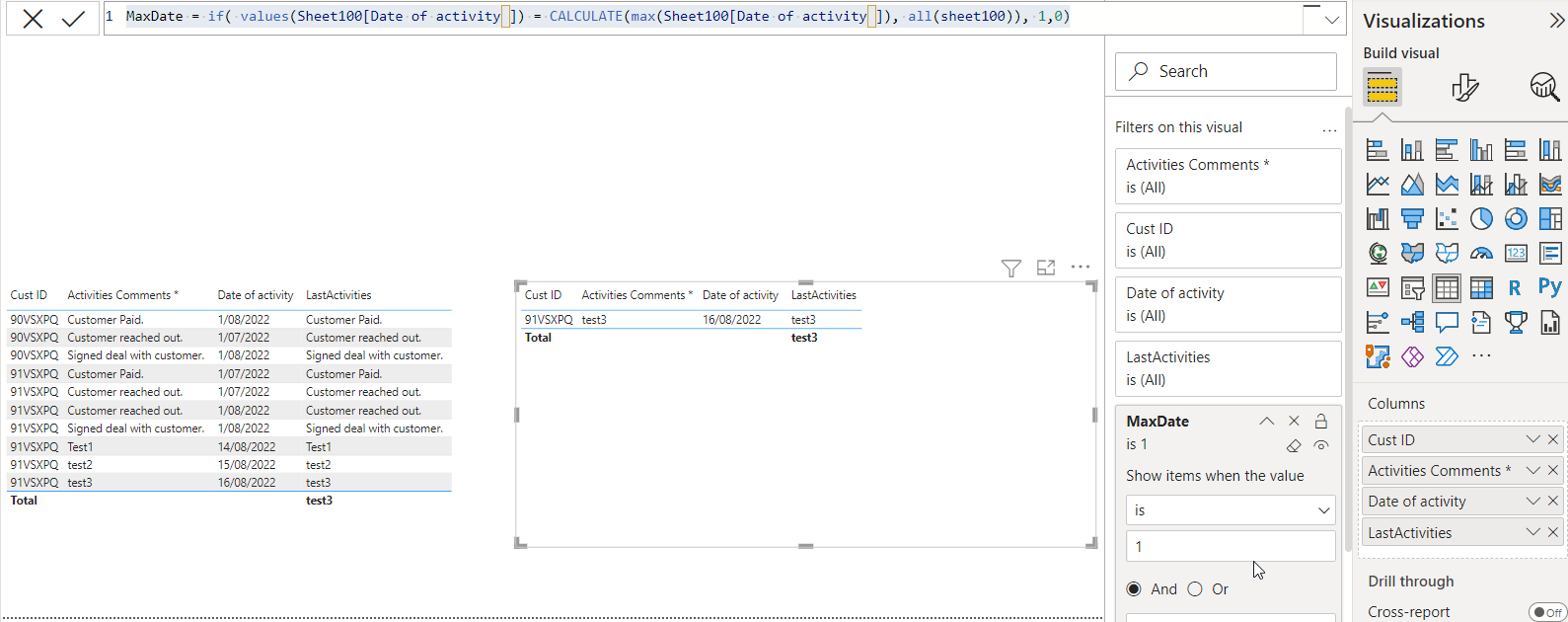Click the Search box in Filters pane
Screen dimensions: 1568x622
point(1226,71)
